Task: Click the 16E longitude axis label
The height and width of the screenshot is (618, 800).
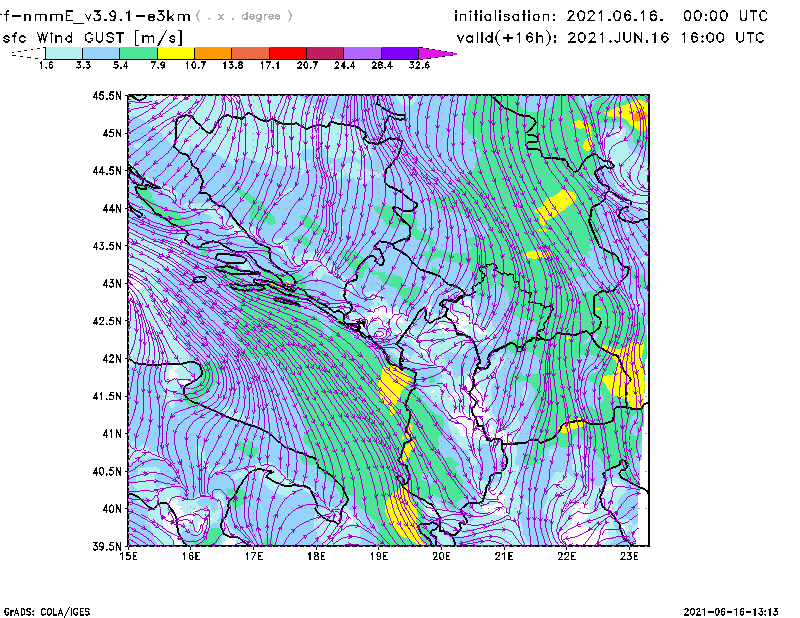Action: [191, 556]
